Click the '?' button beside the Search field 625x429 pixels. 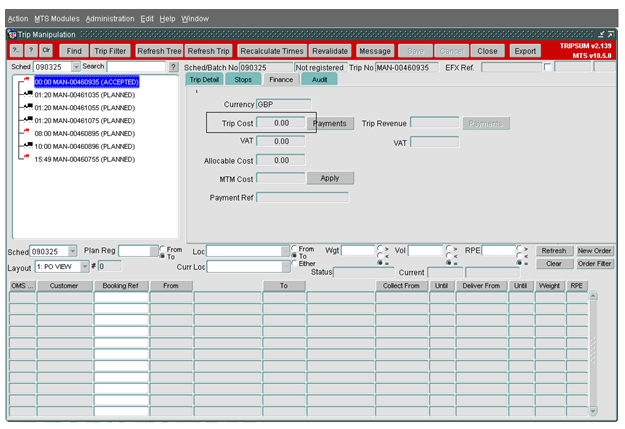pos(173,67)
